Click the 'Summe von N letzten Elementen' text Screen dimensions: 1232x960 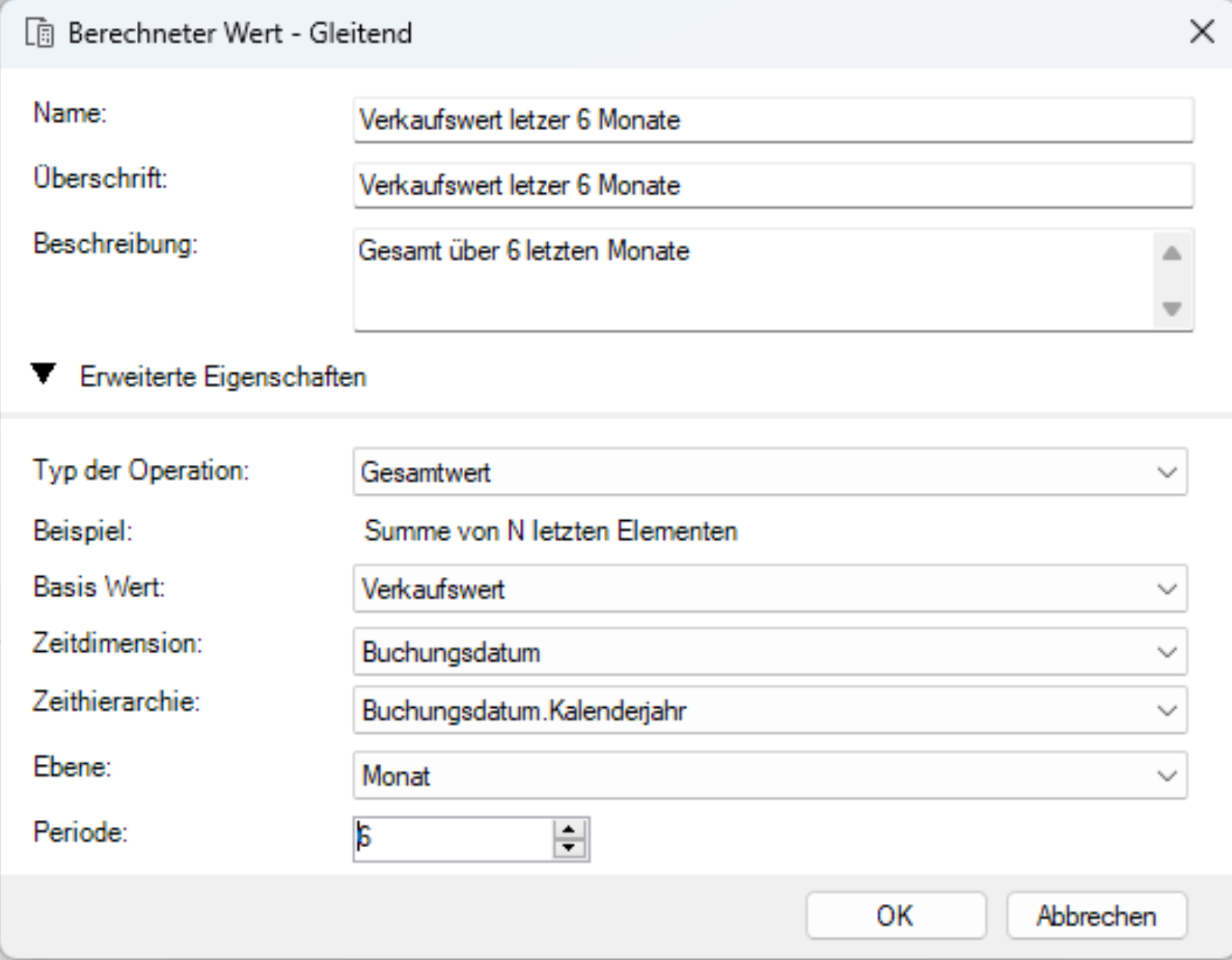[551, 531]
